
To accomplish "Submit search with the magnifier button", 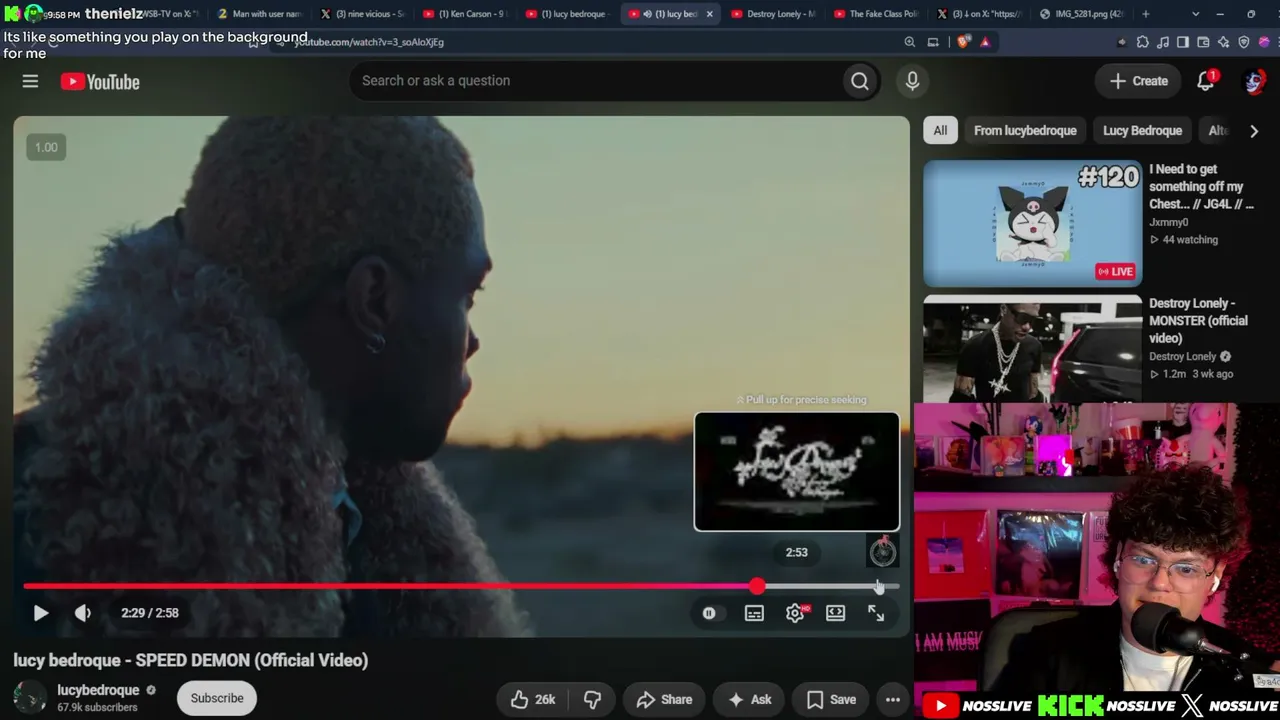I will 860,81.
